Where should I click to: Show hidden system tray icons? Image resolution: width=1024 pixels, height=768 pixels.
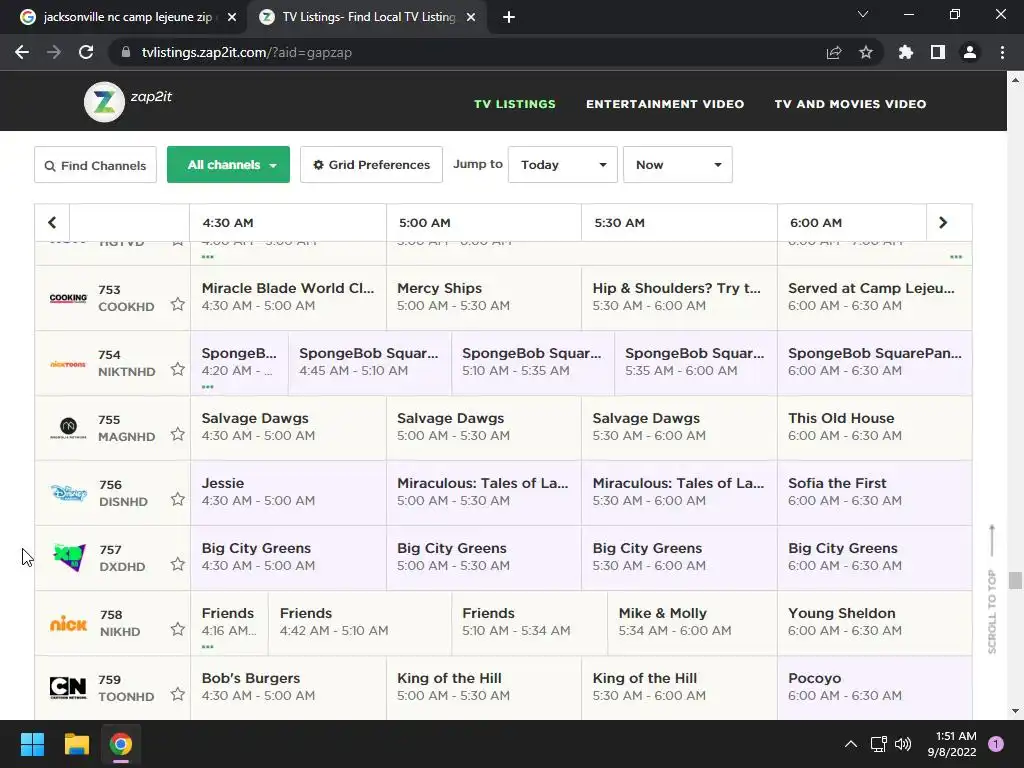(851, 744)
